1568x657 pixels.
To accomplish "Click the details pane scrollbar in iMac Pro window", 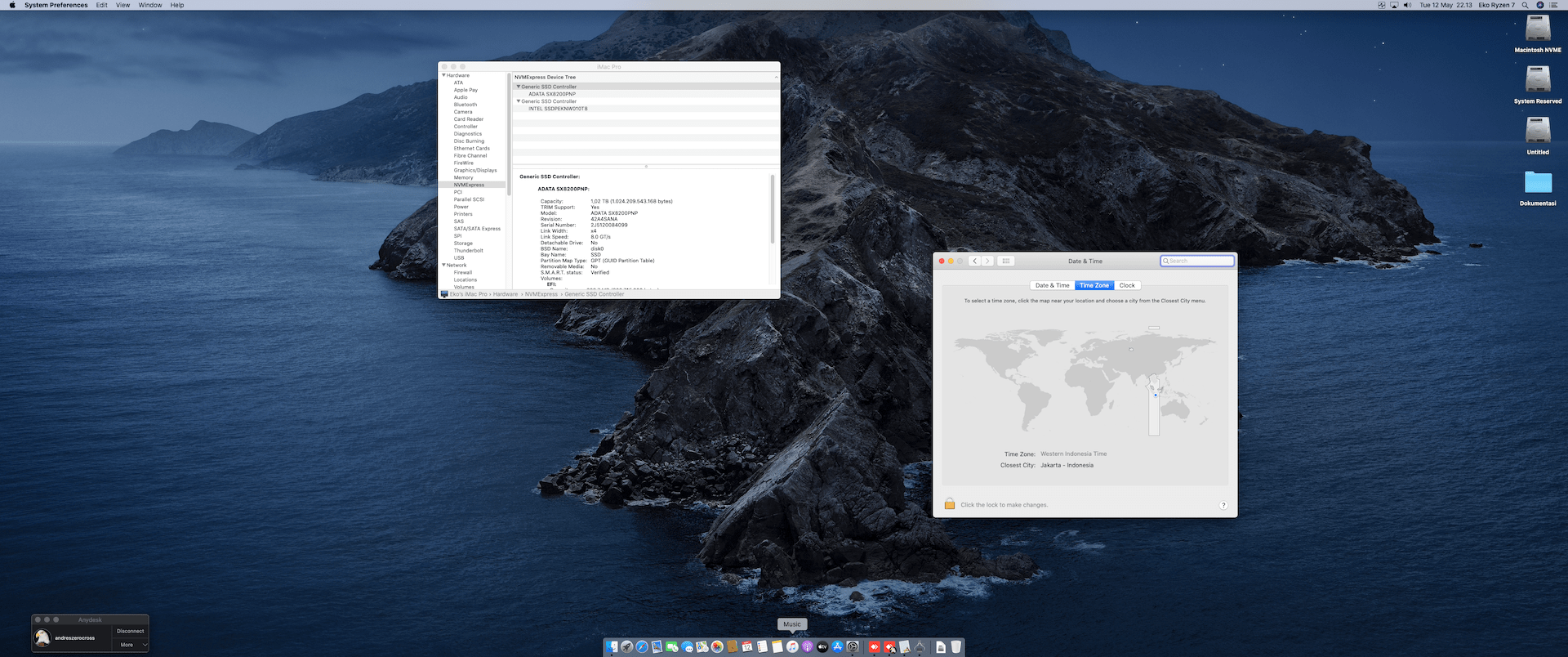I will (x=773, y=208).
